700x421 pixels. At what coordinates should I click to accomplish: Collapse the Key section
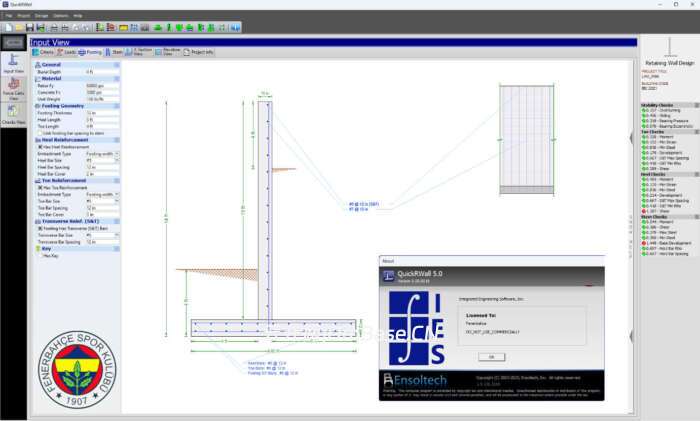point(117,249)
